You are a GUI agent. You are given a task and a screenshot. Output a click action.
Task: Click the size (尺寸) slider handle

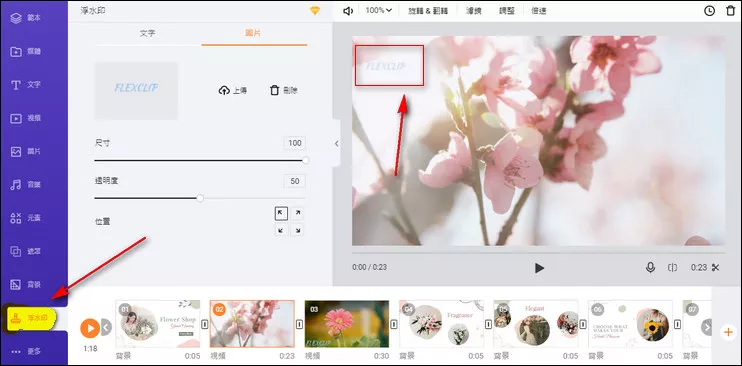(306, 161)
